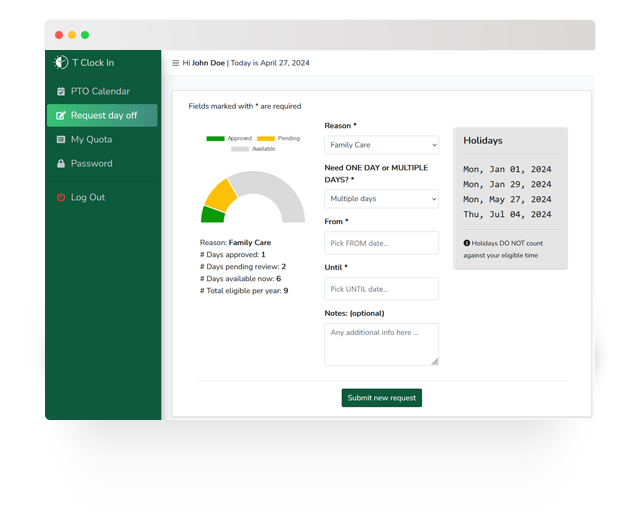Screen dimensions: 640x520
Task: Open the Reason dropdown showing Family Care
Action: point(381,145)
